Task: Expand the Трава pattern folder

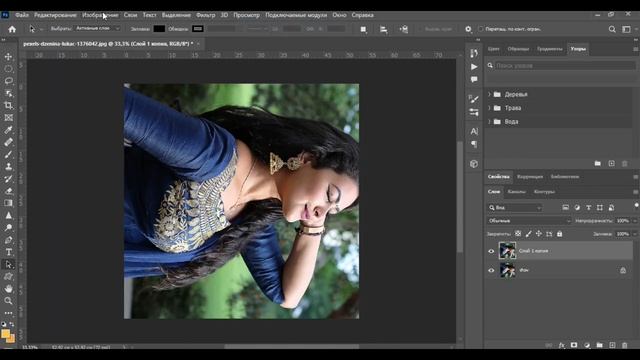Action: pos(489,108)
